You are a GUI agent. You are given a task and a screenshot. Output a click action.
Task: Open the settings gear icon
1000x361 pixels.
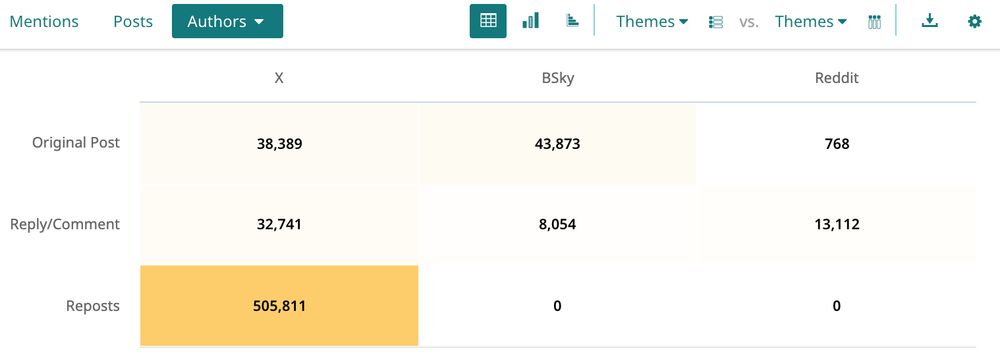click(x=974, y=22)
